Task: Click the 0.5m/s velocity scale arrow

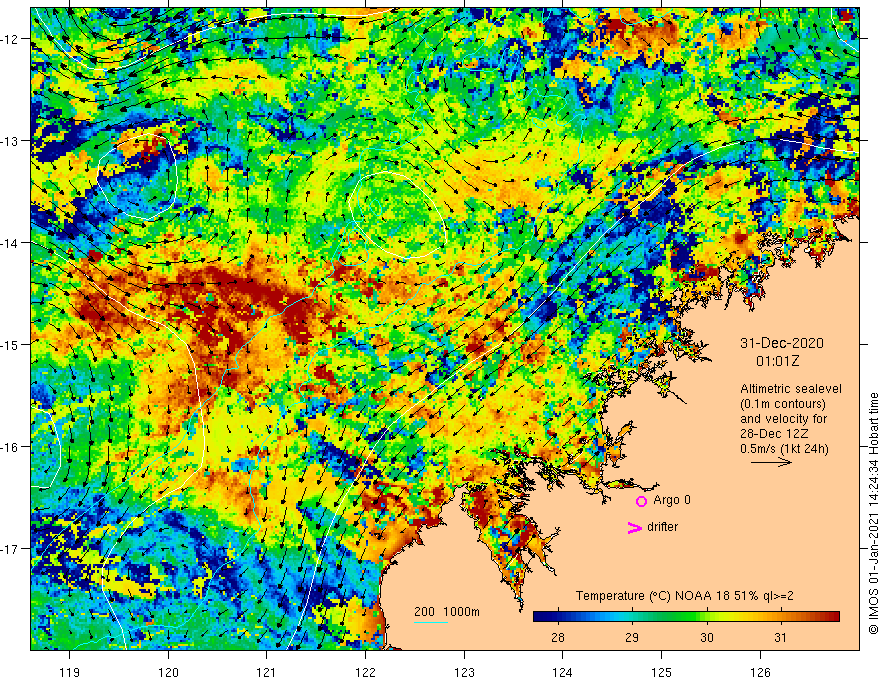Action: [x=771, y=462]
